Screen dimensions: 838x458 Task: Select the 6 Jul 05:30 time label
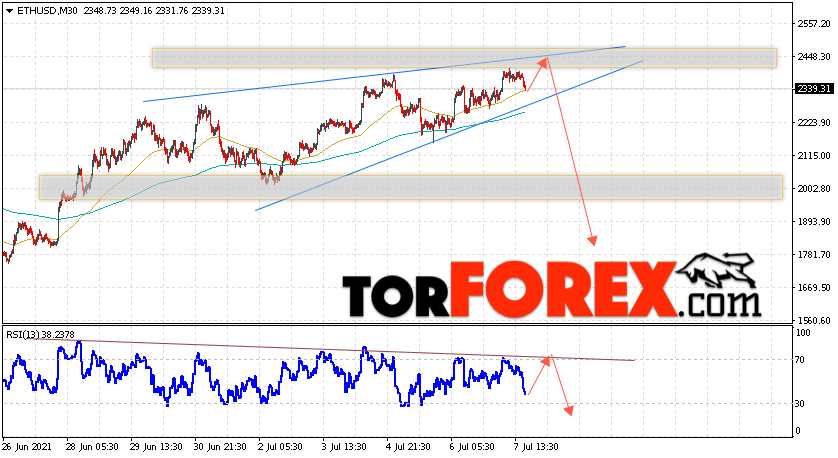point(473,447)
